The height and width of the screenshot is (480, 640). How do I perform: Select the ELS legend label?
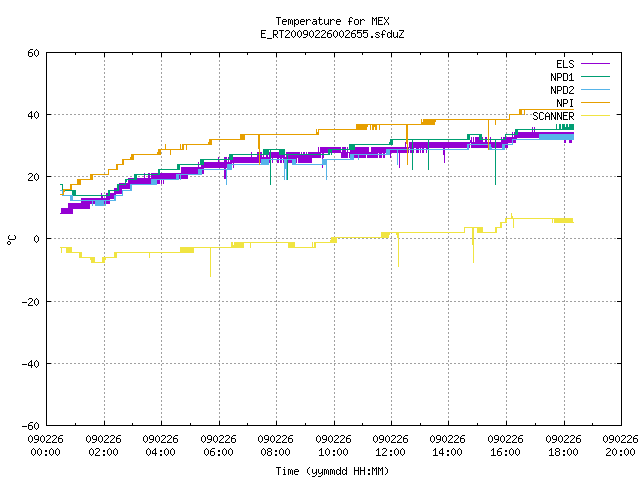tap(565, 64)
